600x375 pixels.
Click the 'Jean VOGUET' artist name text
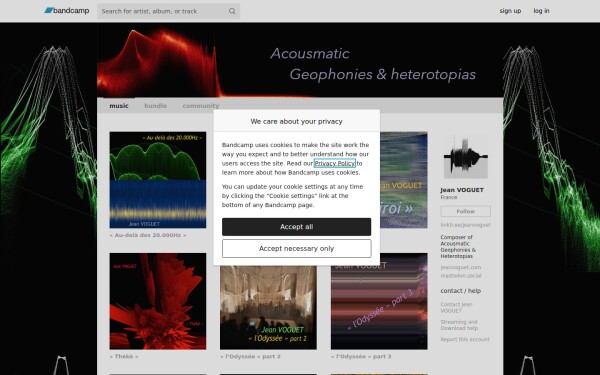(x=462, y=190)
